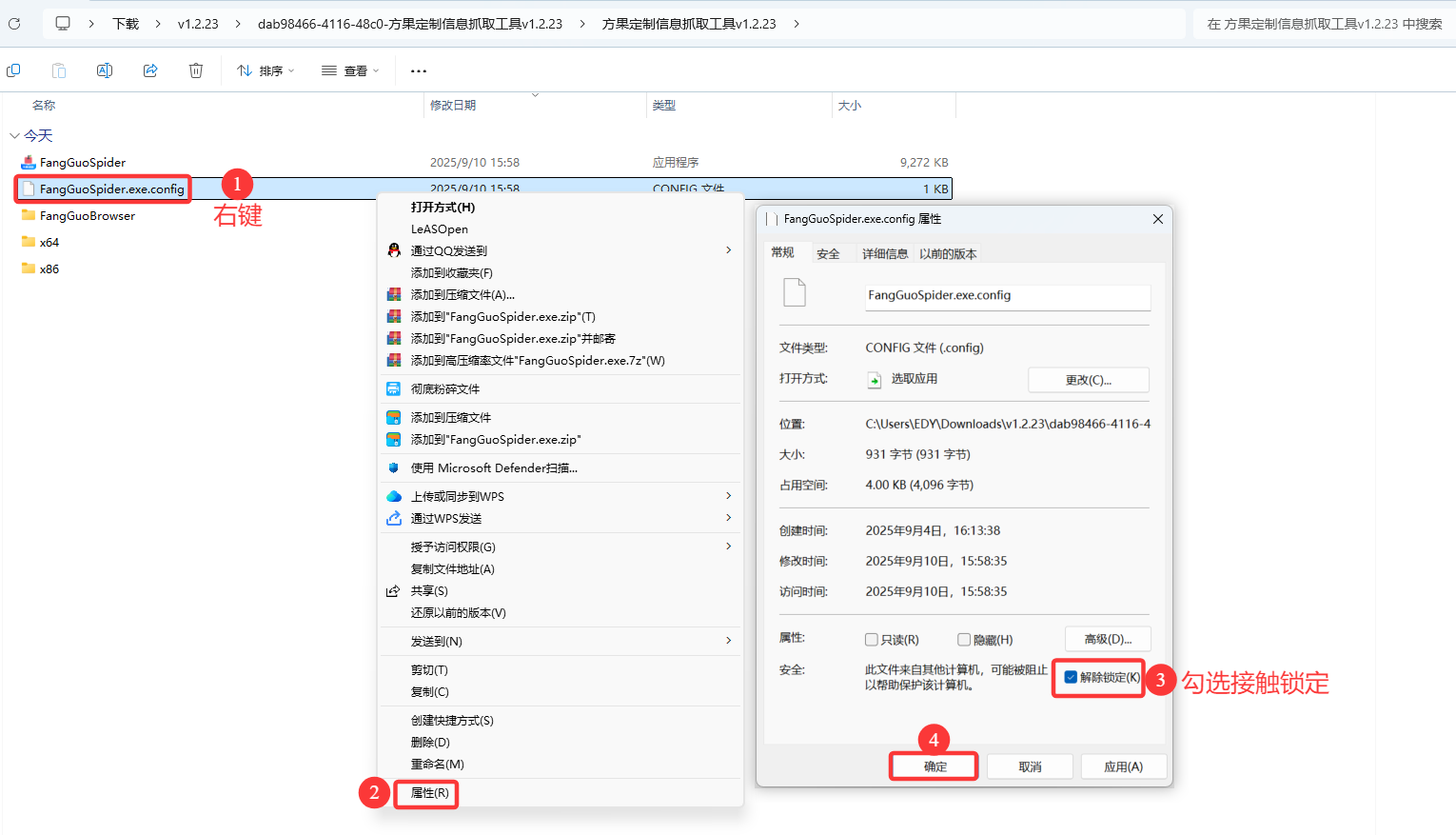Screen dimensions: 1456x835
Task: Click 共享(S) in the context menu
Action: pos(429,591)
